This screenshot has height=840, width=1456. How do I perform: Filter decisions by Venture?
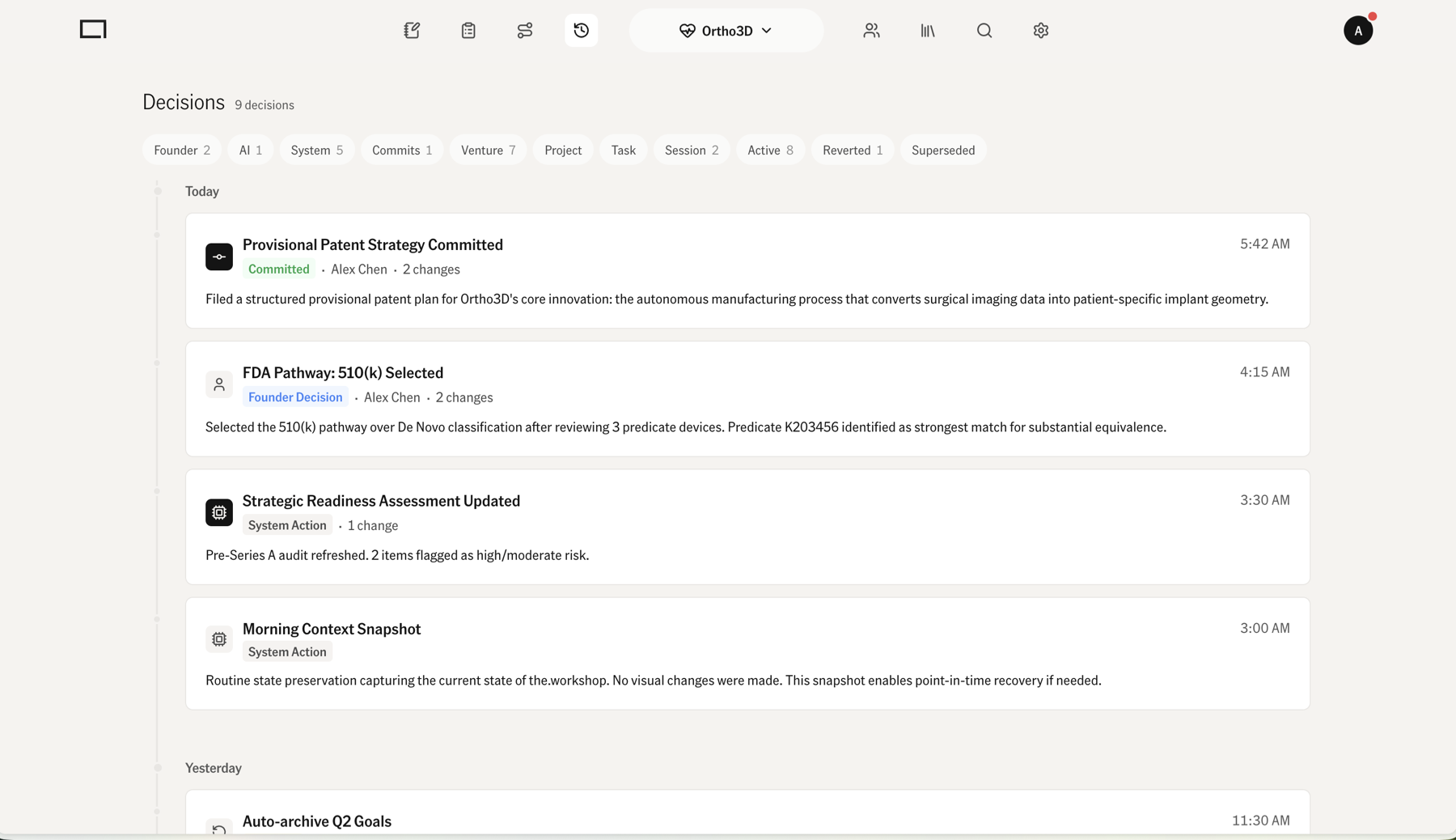[x=489, y=150]
